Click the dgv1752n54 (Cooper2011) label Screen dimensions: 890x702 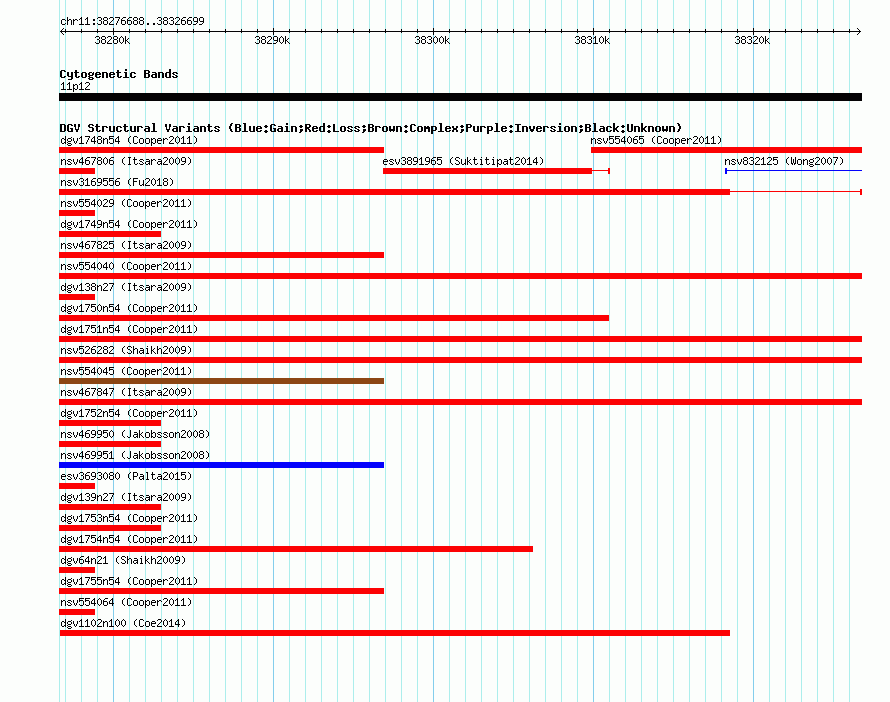click(x=129, y=413)
